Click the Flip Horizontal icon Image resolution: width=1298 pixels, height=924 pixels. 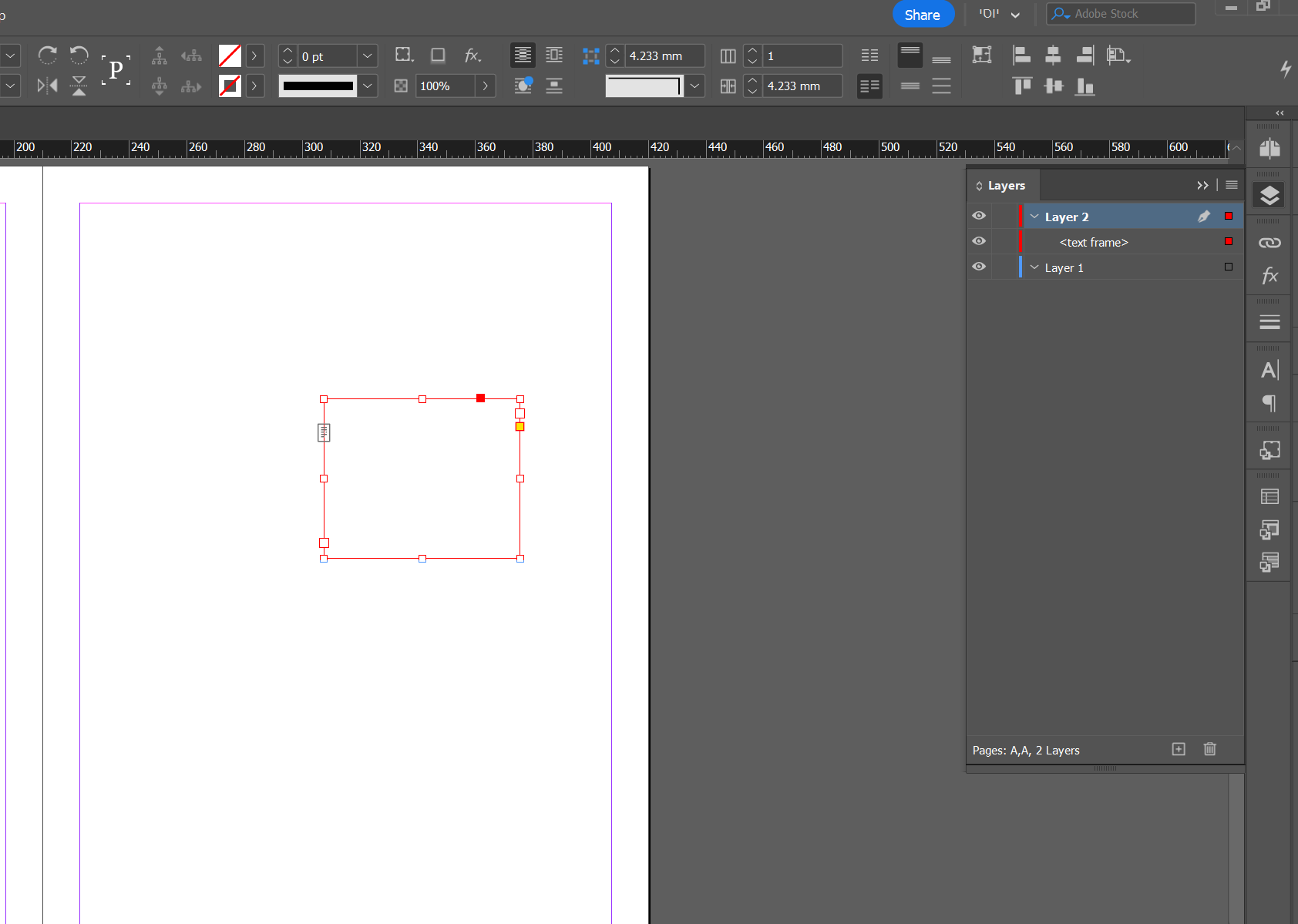tap(47, 86)
